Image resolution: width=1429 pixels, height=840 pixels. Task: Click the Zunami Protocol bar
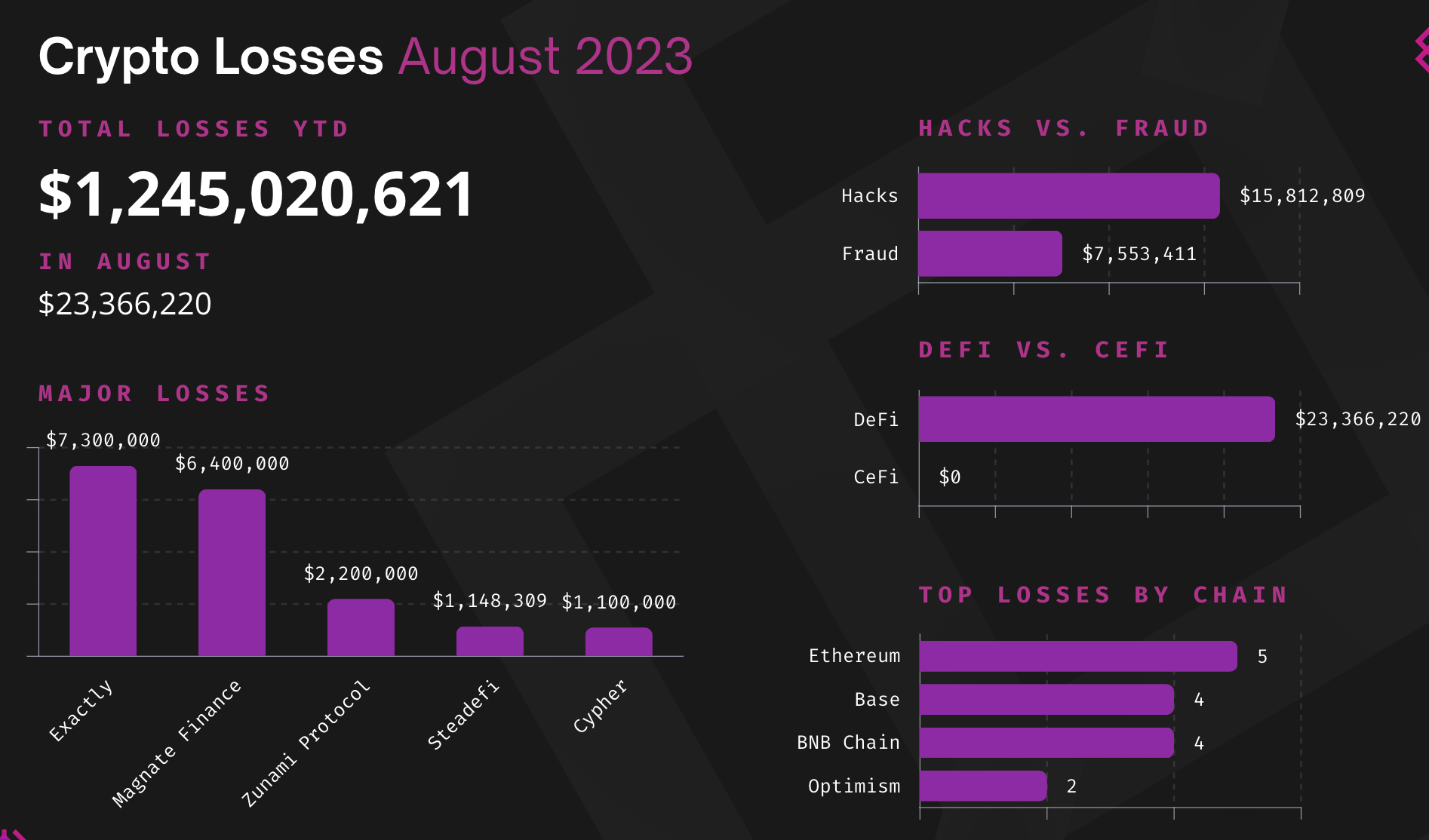coord(361,627)
